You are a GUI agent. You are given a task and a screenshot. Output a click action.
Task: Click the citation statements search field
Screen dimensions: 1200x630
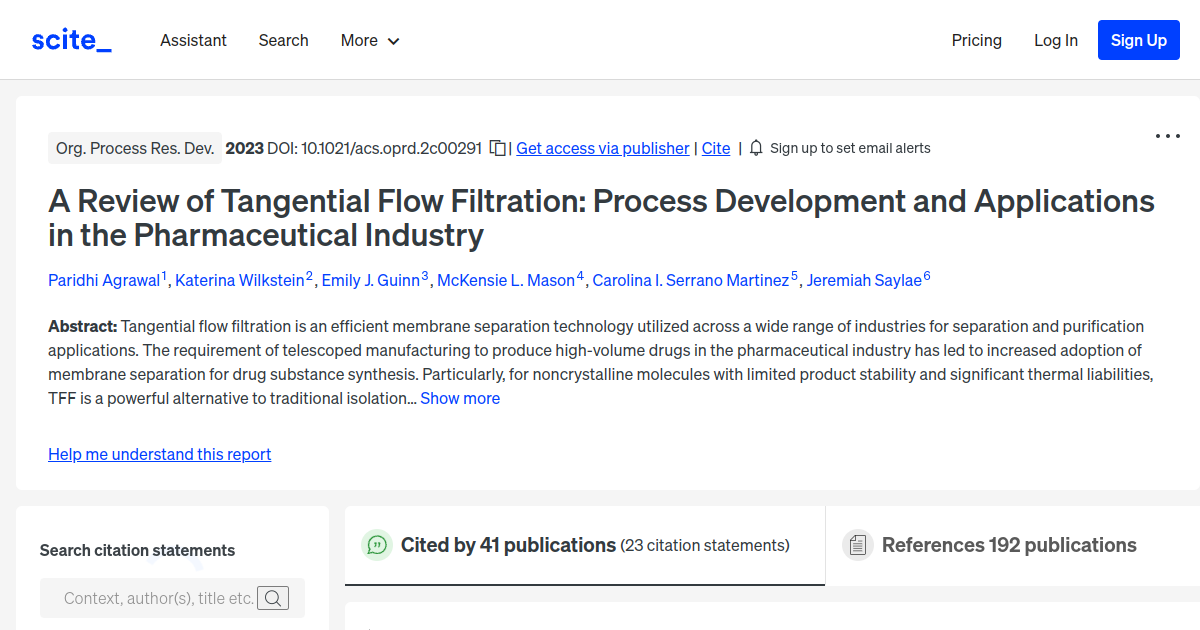pyautogui.click(x=160, y=598)
